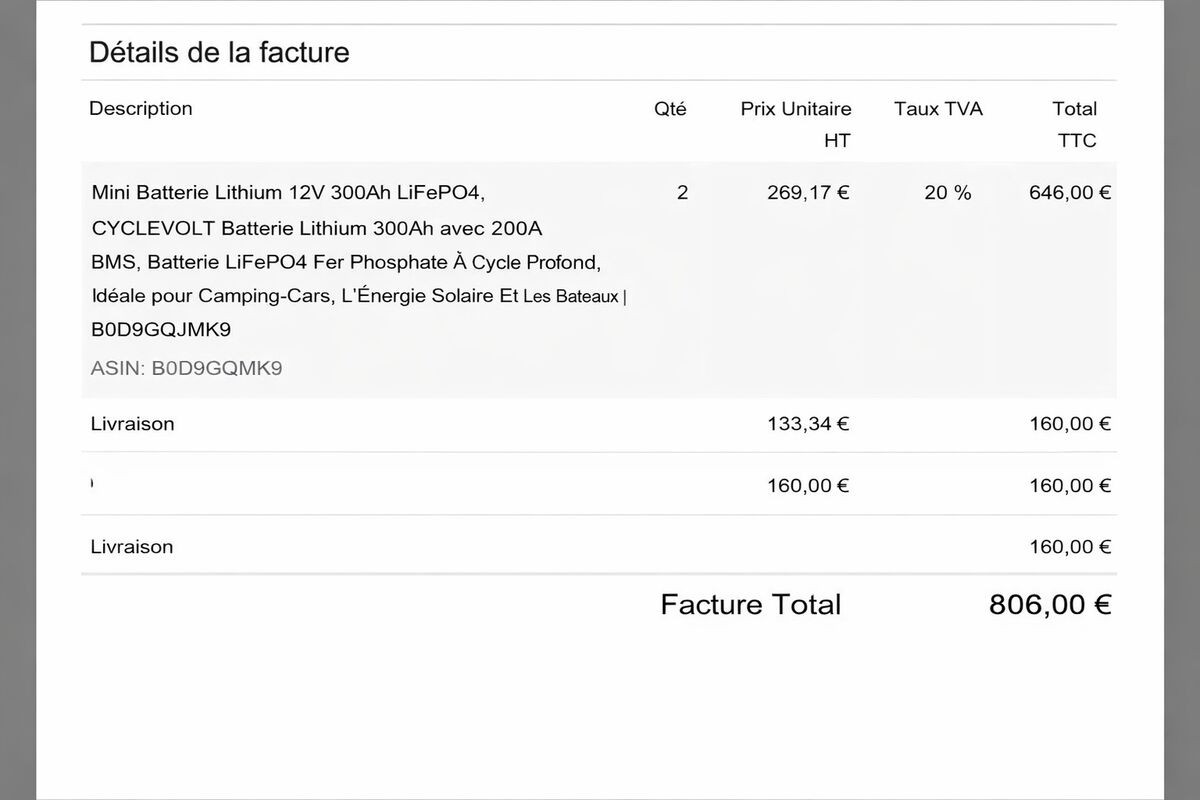Viewport: 1200px width, 800px height.
Task: Select the 269,17 € unit price
Action: click(x=808, y=193)
